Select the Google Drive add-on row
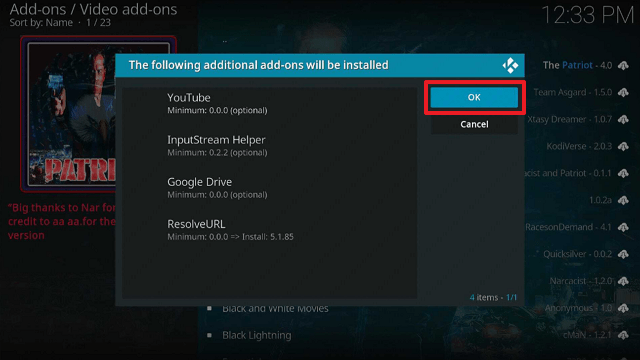 [269, 187]
